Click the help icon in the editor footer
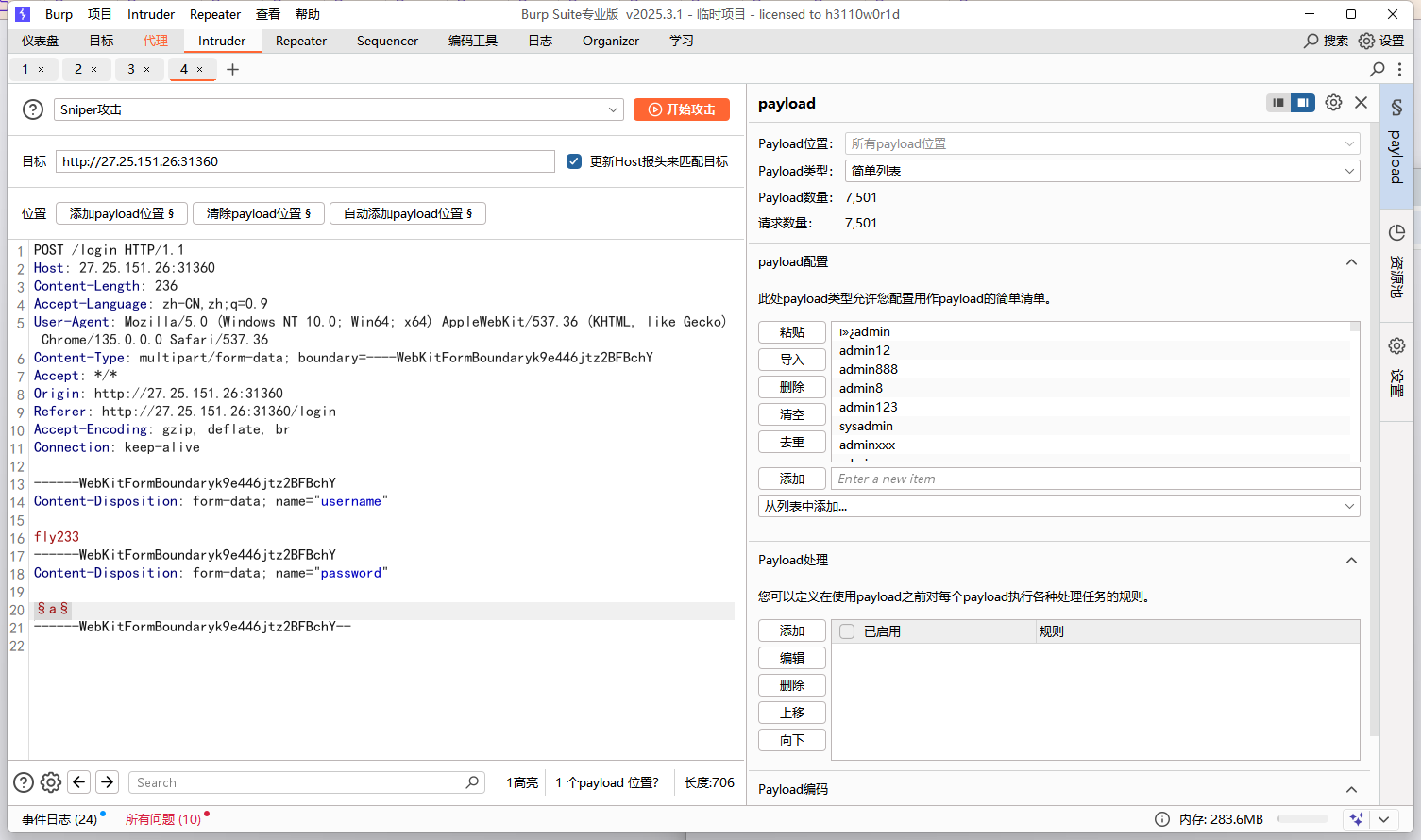1421x840 pixels. coord(24,782)
